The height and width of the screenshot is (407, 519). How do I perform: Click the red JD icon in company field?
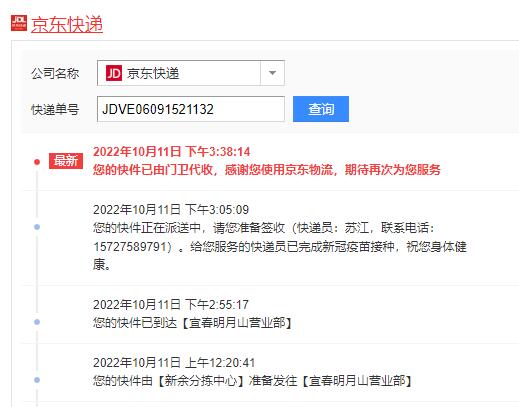[x=114, y=73]
